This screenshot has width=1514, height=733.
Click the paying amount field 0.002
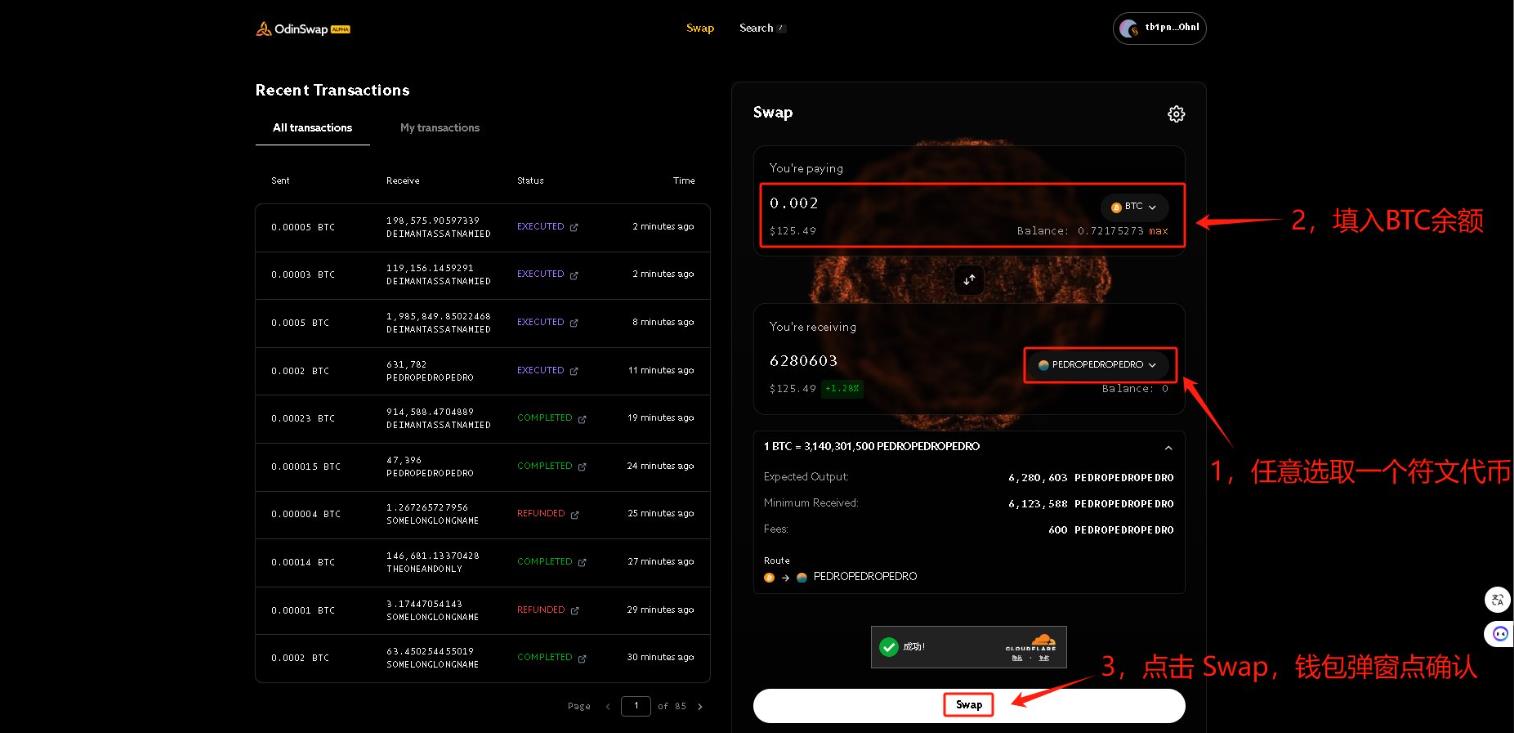pos(794,203)
